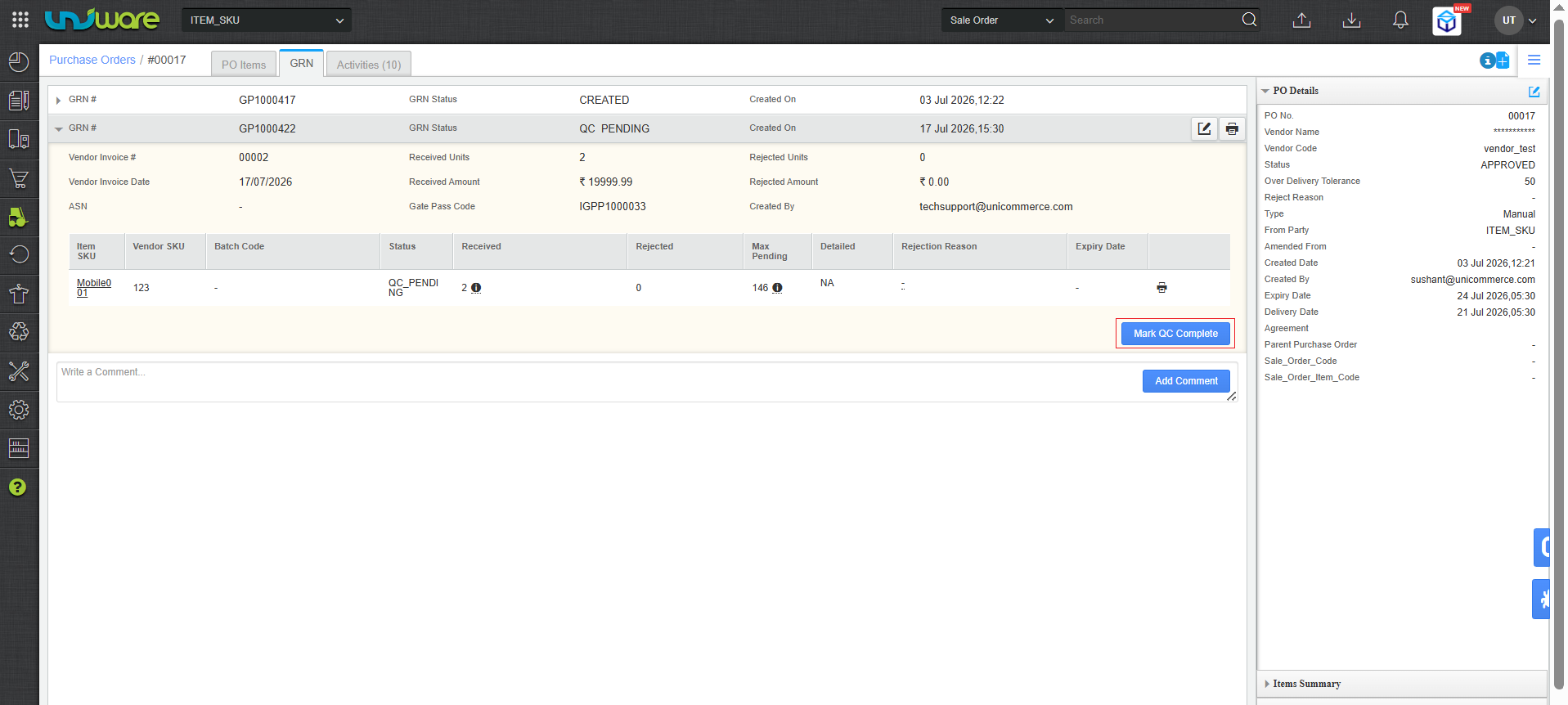The width and height of the screenshot is (1568, 705).
Task: Expand the user account chevron
Action: click(x=1533, y=21)
